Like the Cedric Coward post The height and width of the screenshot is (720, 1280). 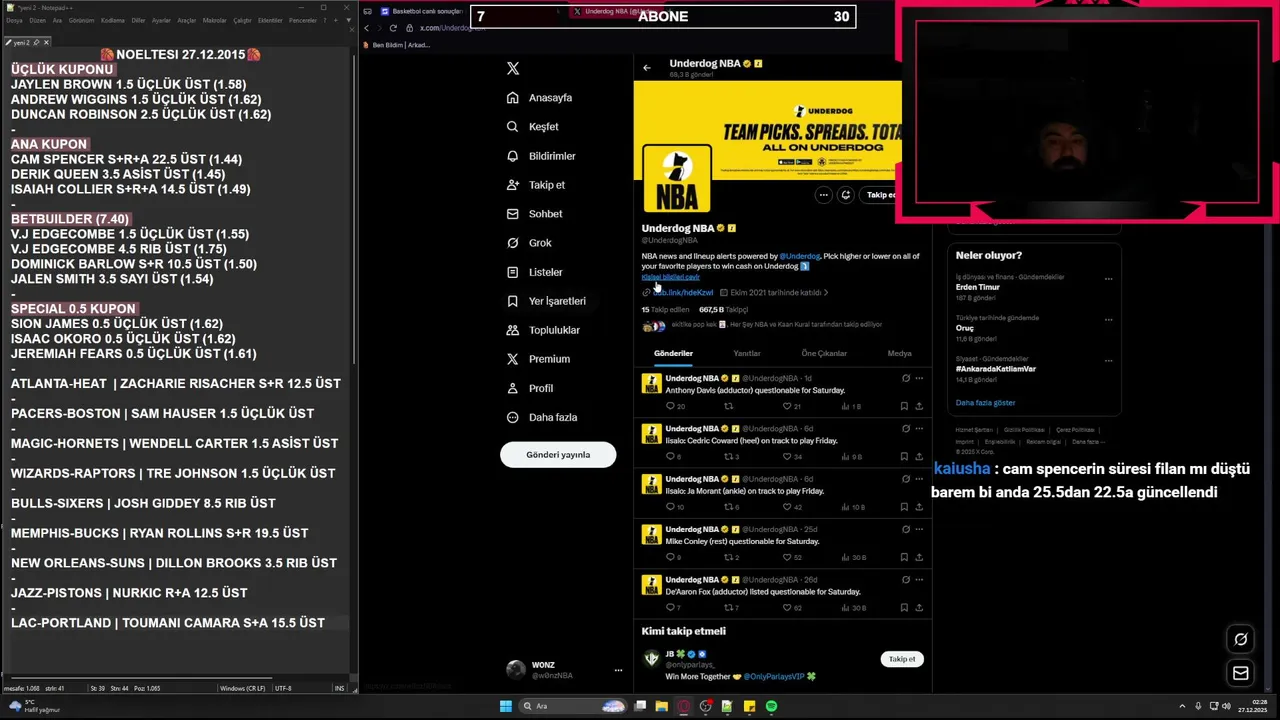792,457
